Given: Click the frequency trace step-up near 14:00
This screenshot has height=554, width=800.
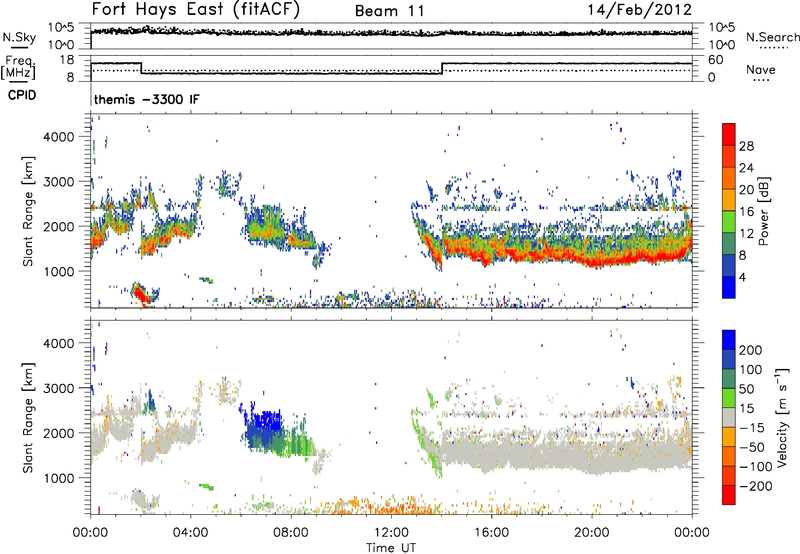Looking at the screenshot, I should pyautogui.click(x=442, y=68).
